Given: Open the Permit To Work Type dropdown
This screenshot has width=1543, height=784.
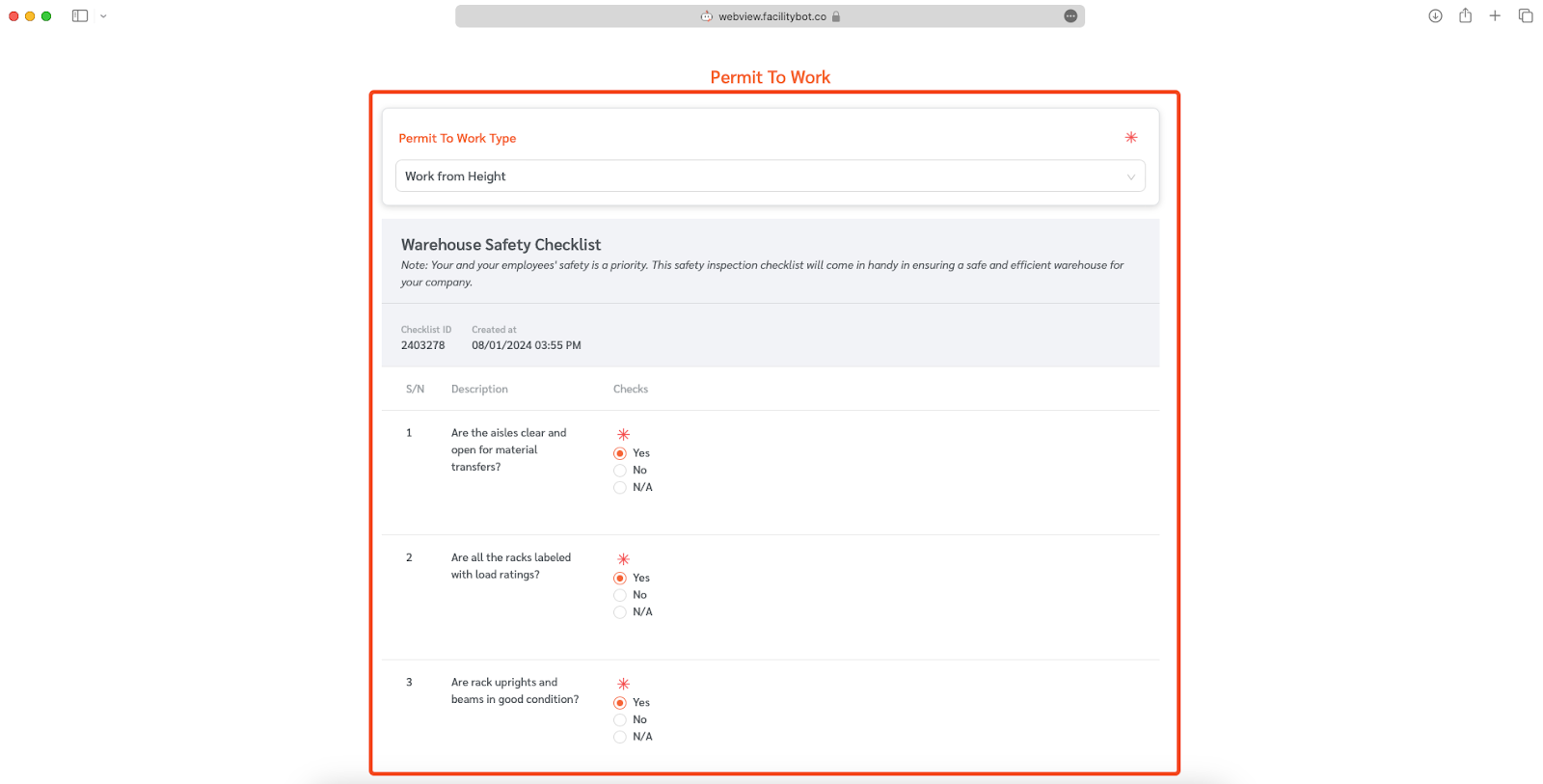Looking at the screenshot, I should click(770, 176).
